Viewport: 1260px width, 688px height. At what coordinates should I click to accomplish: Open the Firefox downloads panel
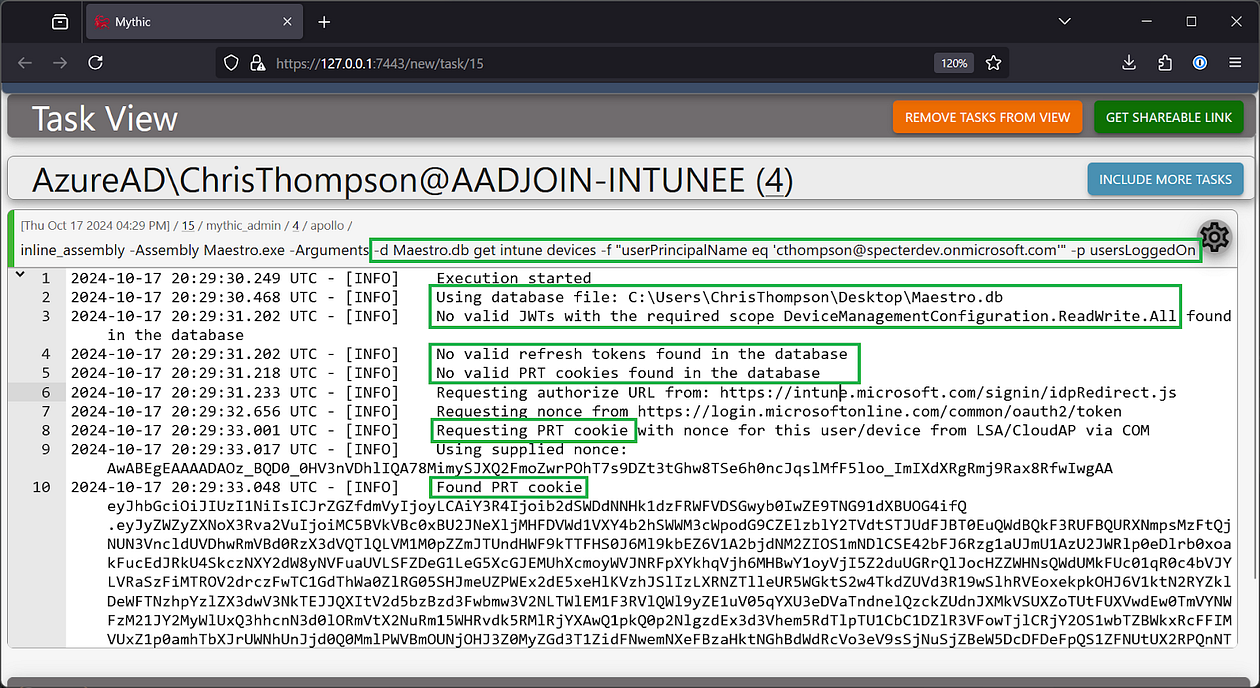point(1129,63)
